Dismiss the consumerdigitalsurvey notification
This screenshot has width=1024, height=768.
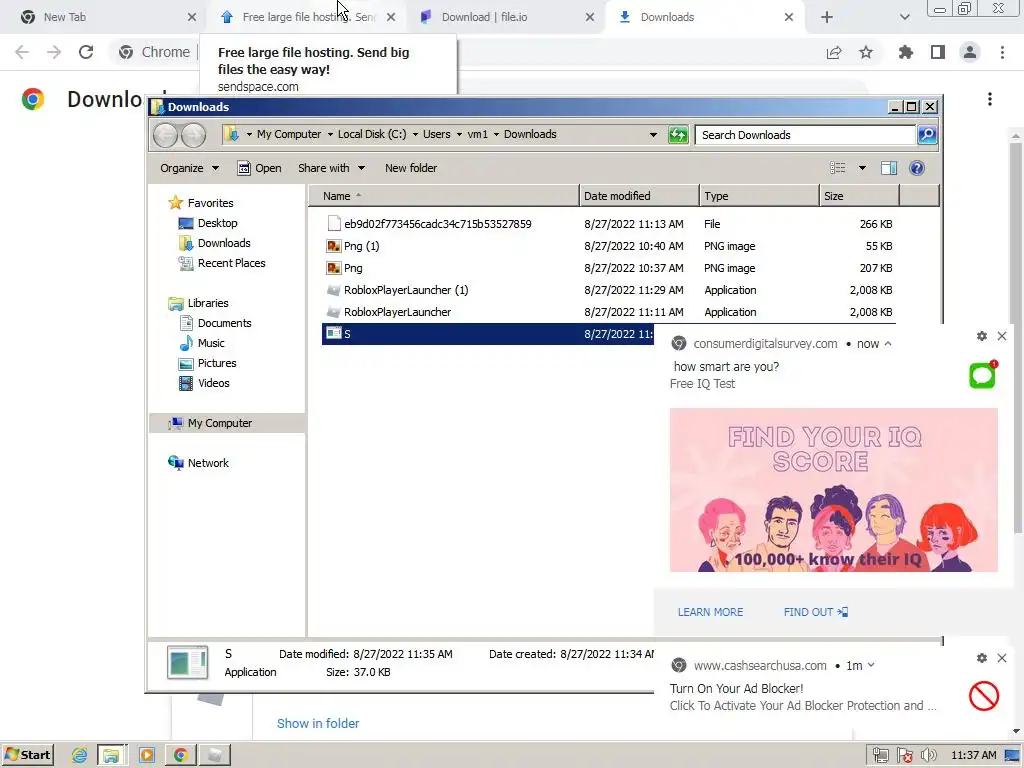click(x=1002, y=336)
